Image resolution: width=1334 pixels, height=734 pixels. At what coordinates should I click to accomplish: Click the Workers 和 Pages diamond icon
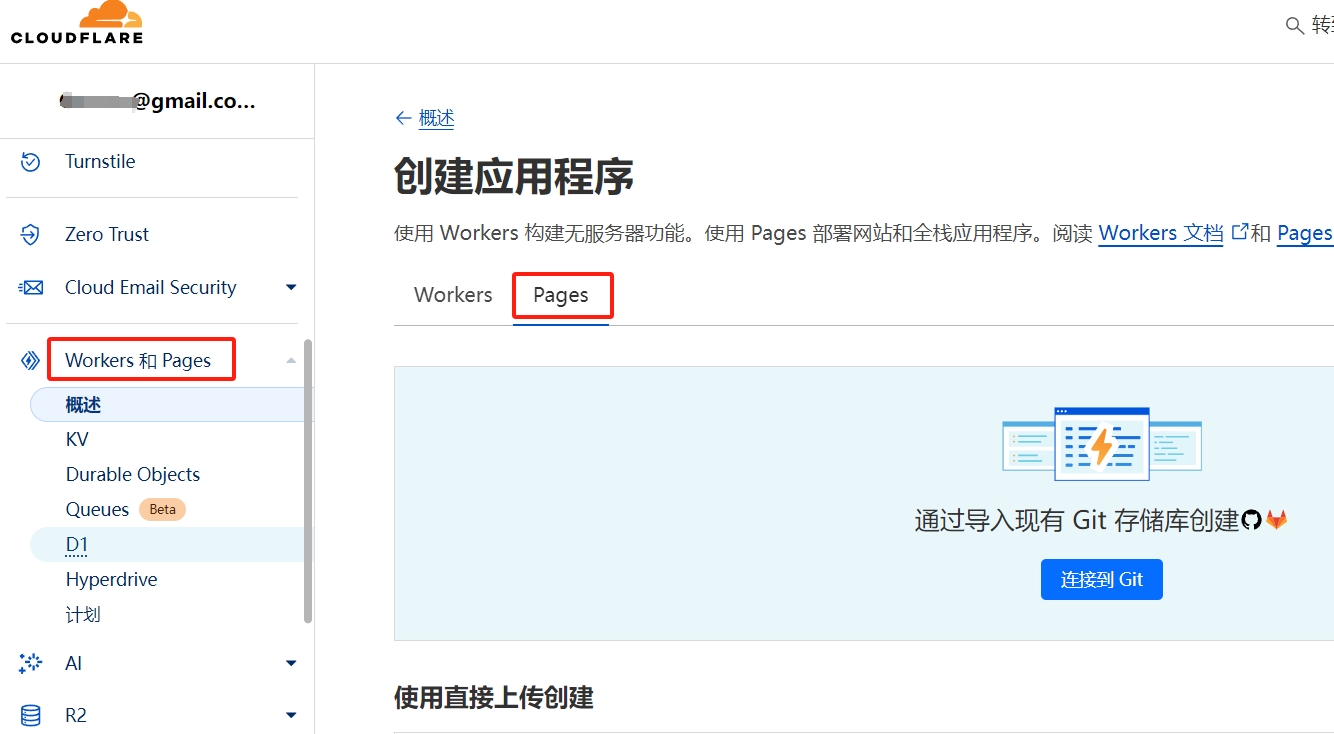click(31, 361)
